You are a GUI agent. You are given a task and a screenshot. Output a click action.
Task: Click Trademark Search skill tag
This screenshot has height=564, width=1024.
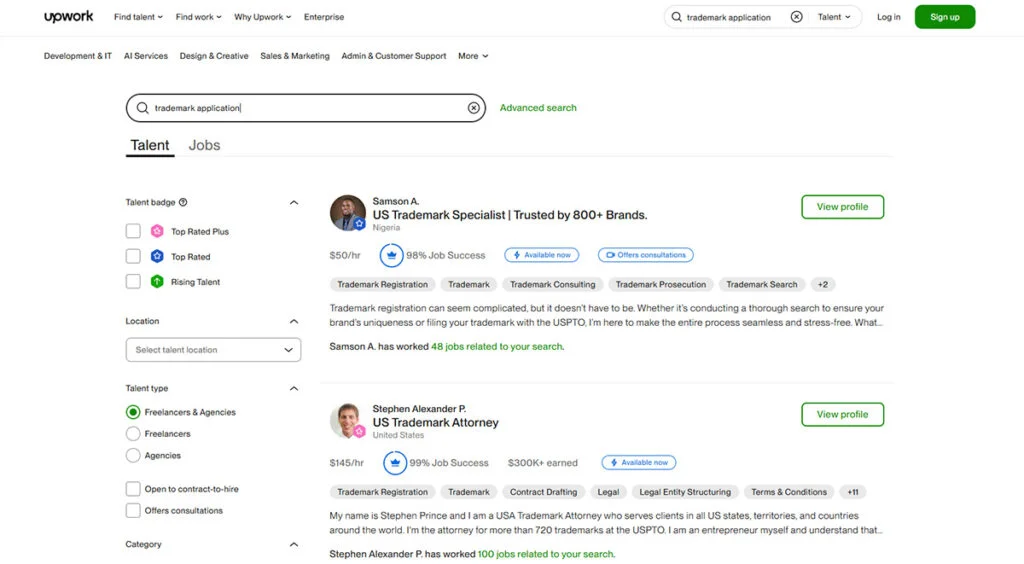click(761, 285)
